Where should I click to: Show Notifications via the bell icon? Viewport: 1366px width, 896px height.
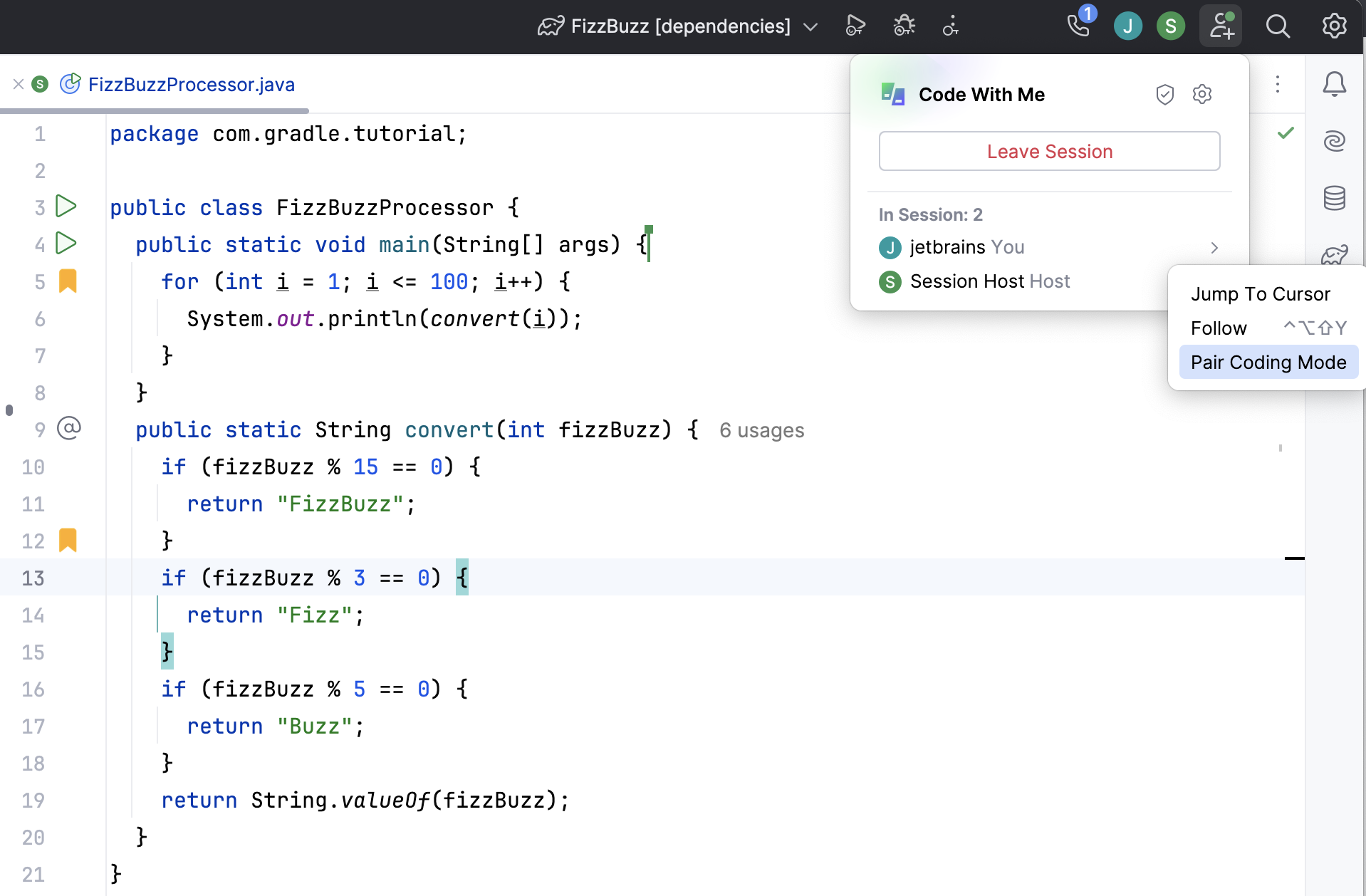[1335, 83]
